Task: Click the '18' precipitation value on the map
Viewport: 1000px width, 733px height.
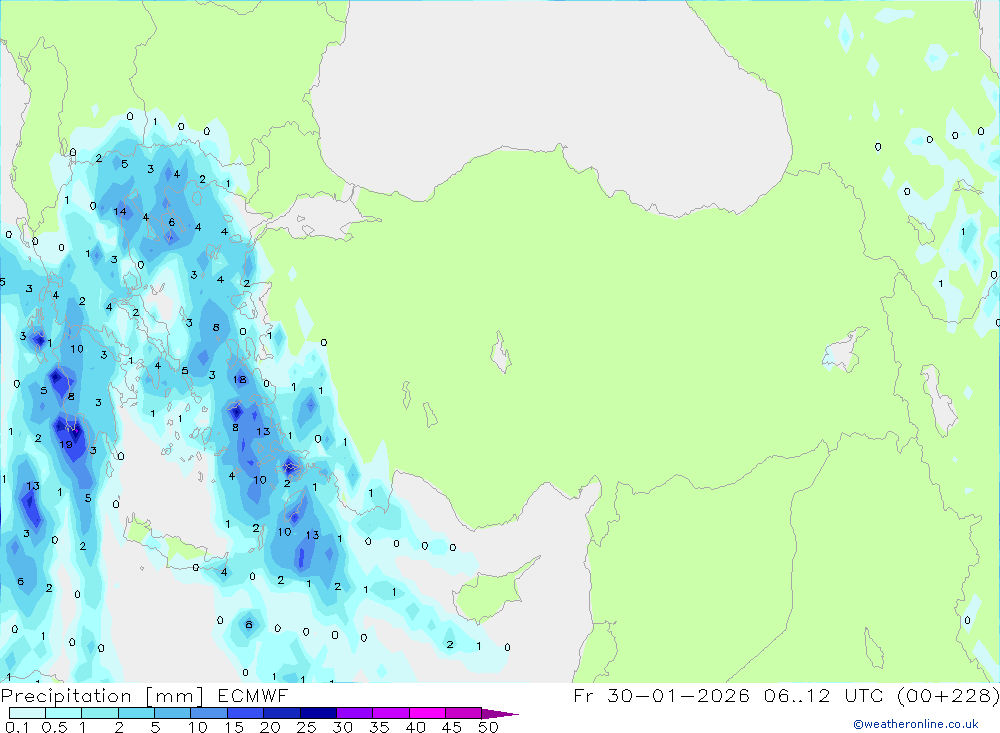Action: [240, 380]
